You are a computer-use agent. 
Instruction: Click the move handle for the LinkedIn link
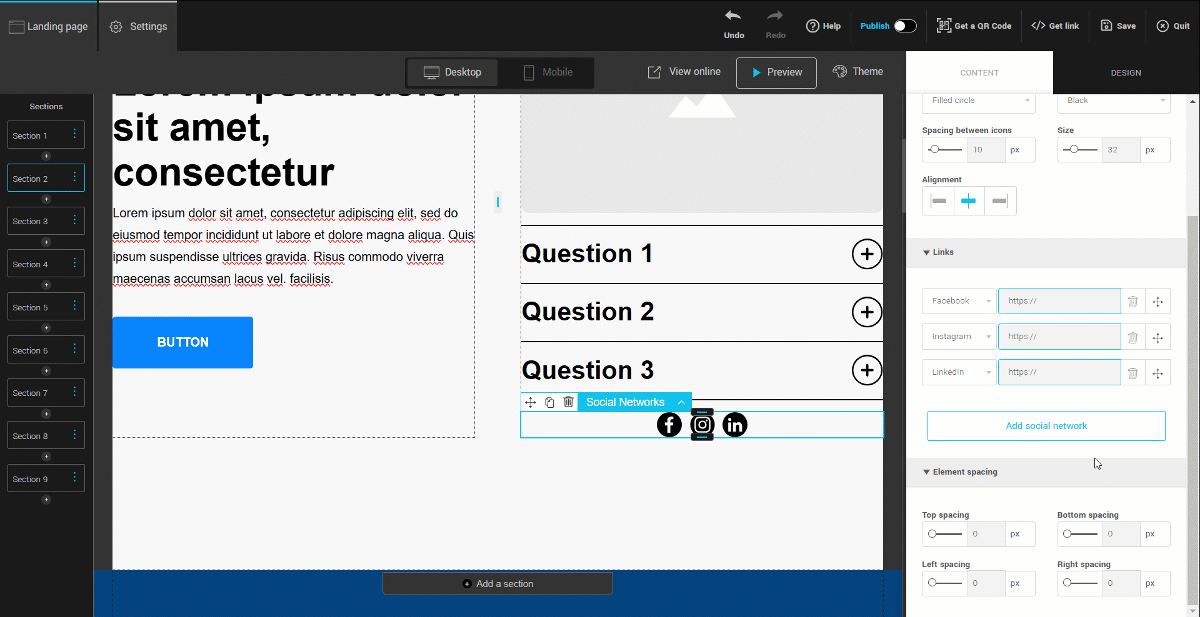pos(1157,373)
